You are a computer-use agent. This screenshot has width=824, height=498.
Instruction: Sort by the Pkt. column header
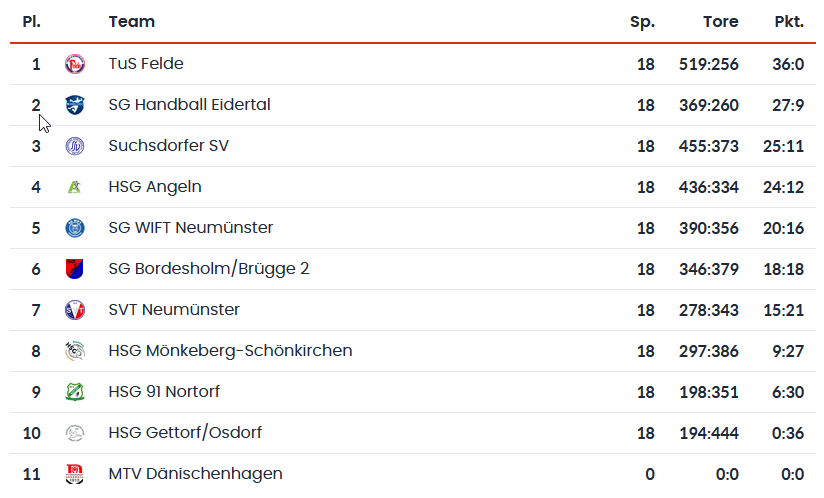pyautogui.click(x=789, y=22)
